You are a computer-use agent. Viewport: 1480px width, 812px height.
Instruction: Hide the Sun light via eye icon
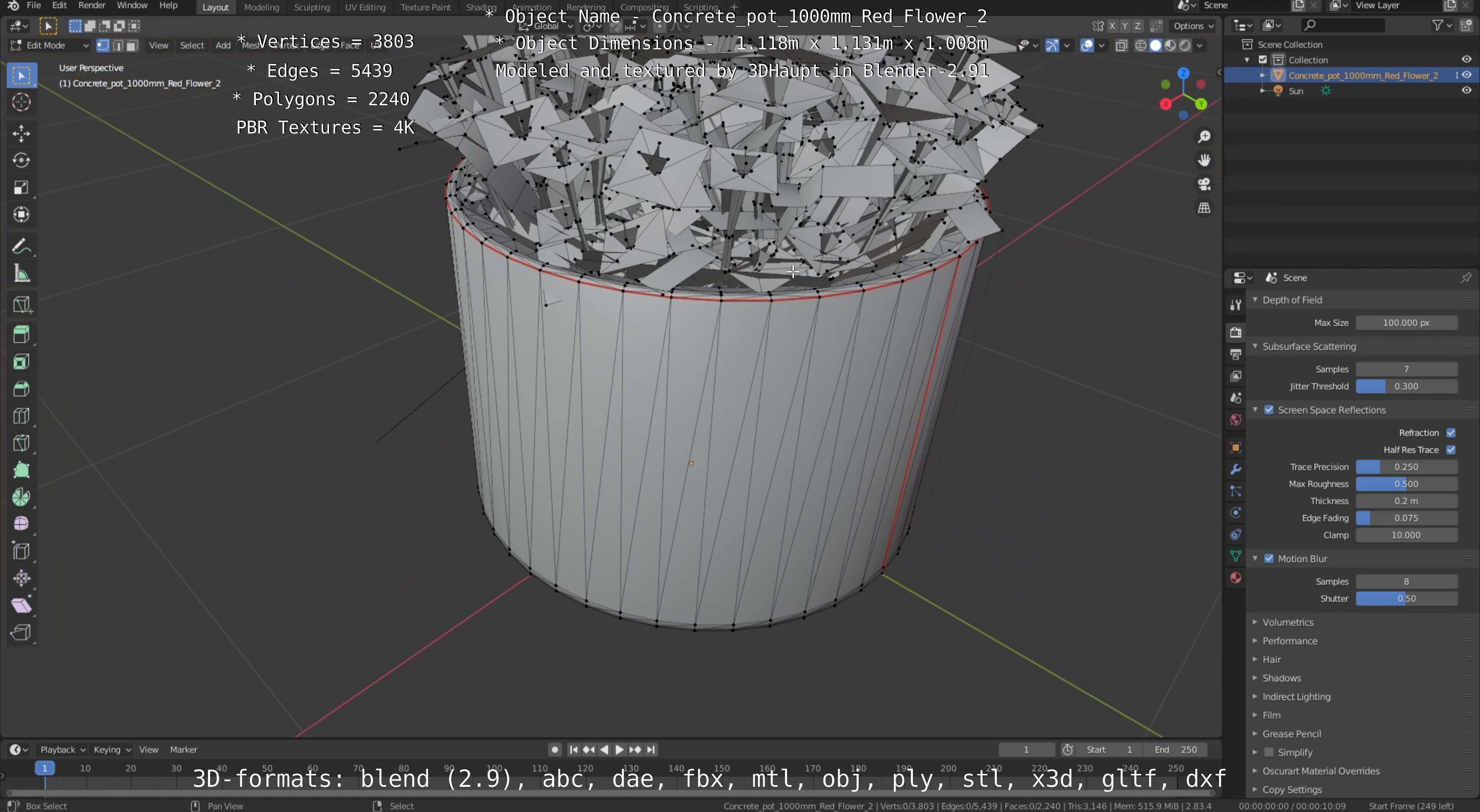[1466, 91]
